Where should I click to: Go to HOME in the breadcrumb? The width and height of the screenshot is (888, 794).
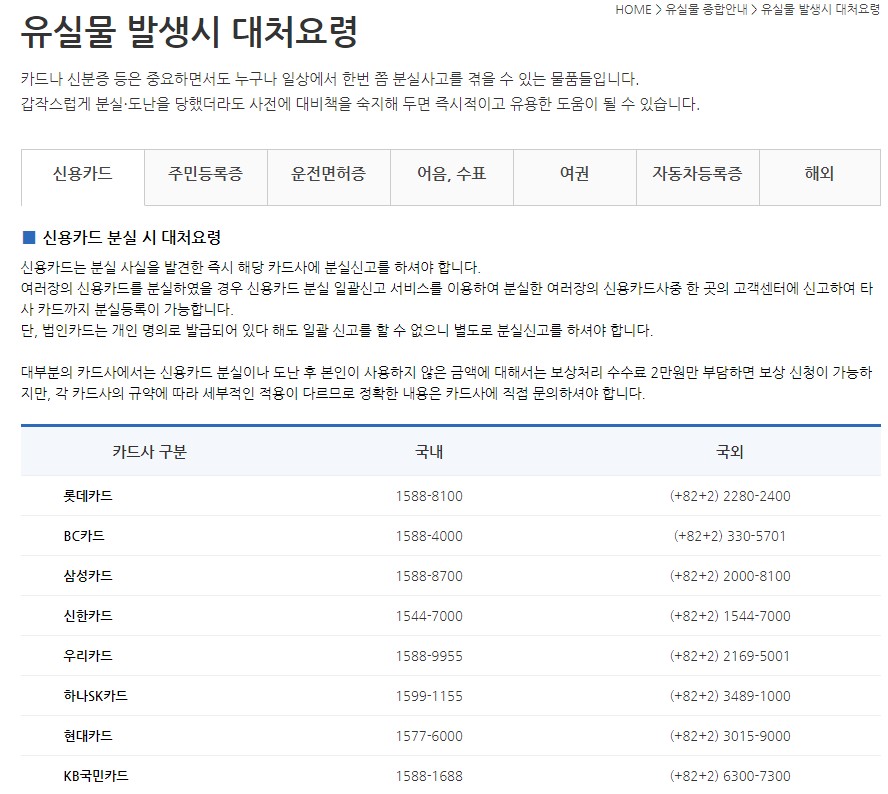click(633, 10)
